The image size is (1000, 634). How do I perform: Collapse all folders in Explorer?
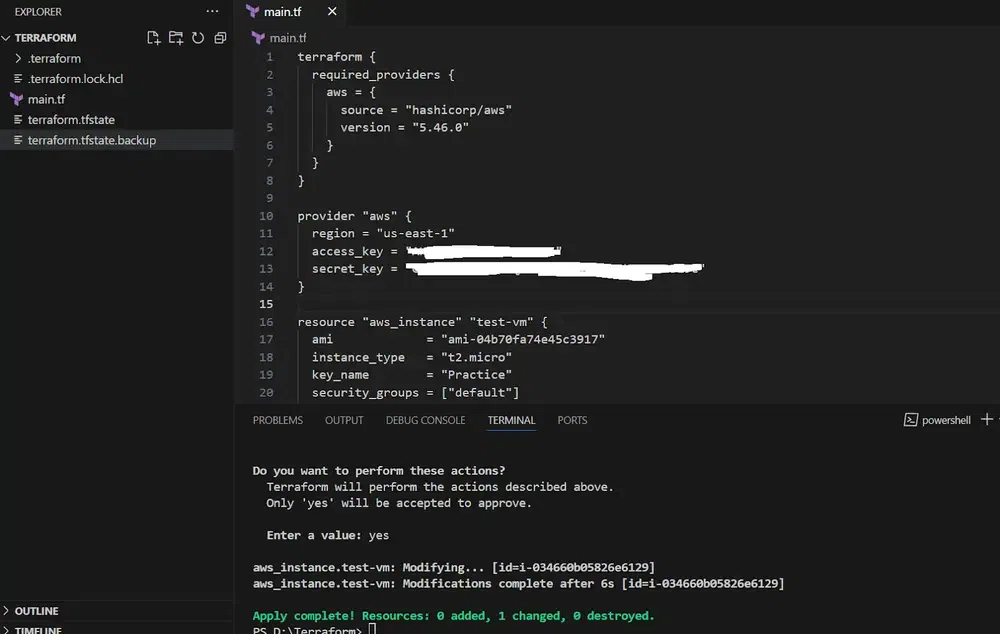click(x=220, y=38)
